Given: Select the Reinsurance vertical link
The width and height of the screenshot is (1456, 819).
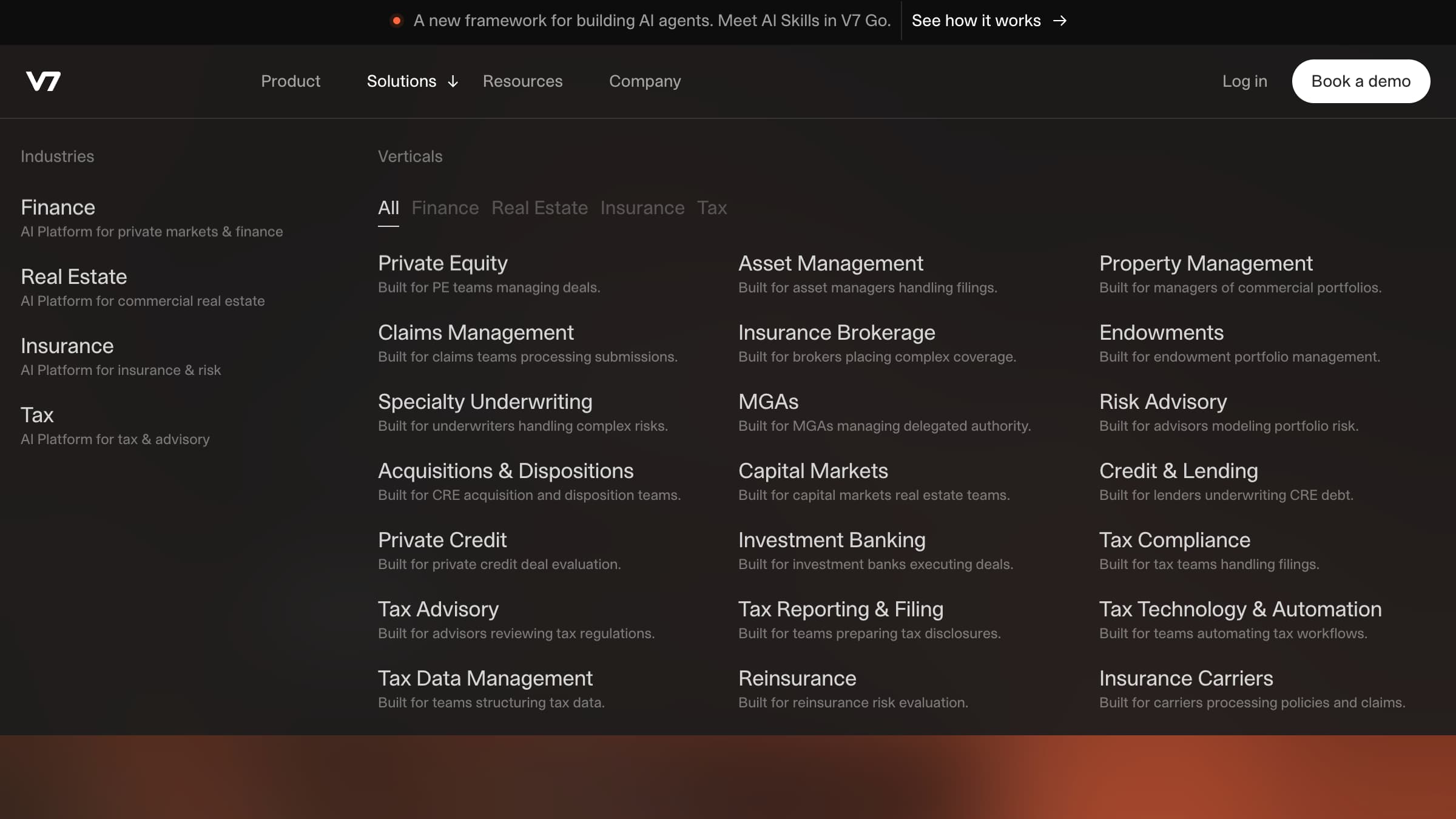Looking at the screenshot, I should tap(797, 678).
